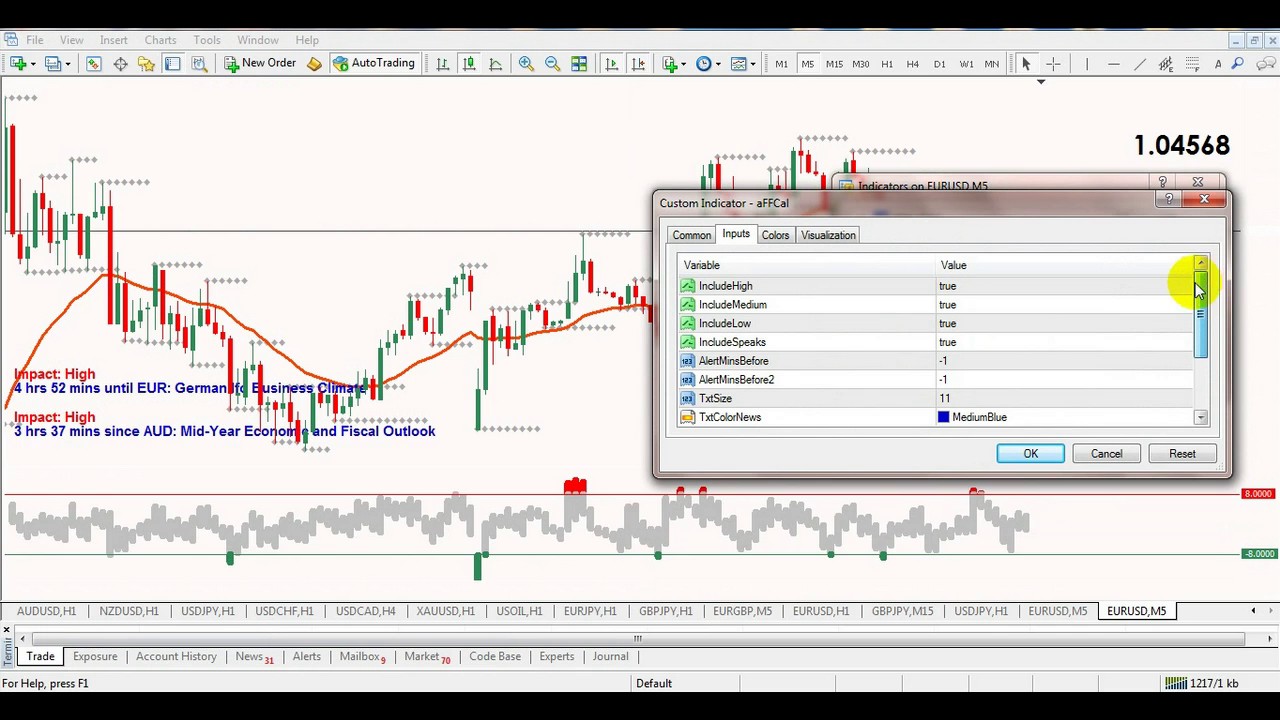Draw a vertical line tool

coord(1087,64)
